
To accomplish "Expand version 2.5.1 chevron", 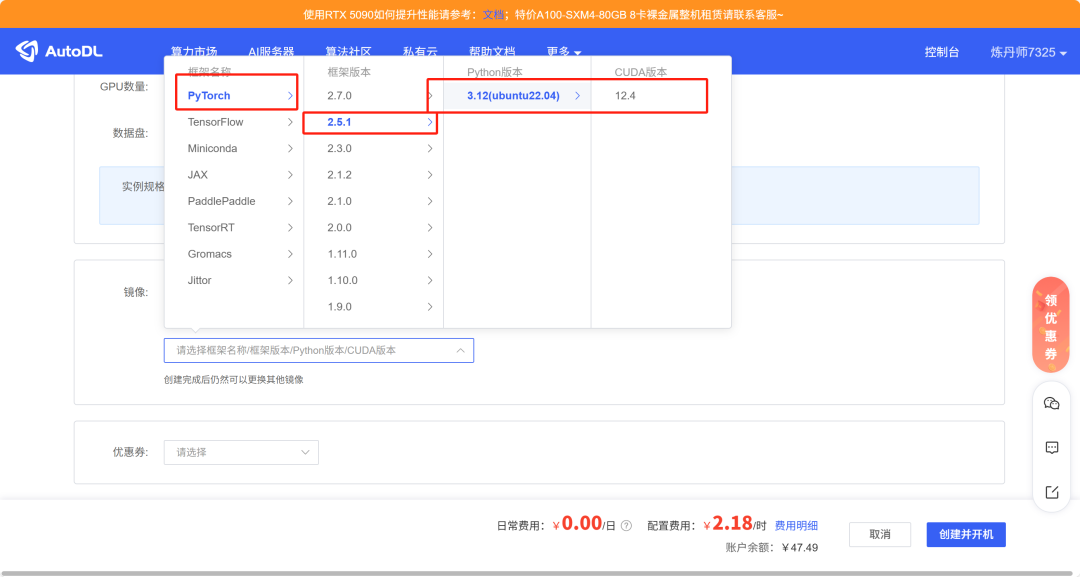I will pyautogui.click(x=430, y=122).
